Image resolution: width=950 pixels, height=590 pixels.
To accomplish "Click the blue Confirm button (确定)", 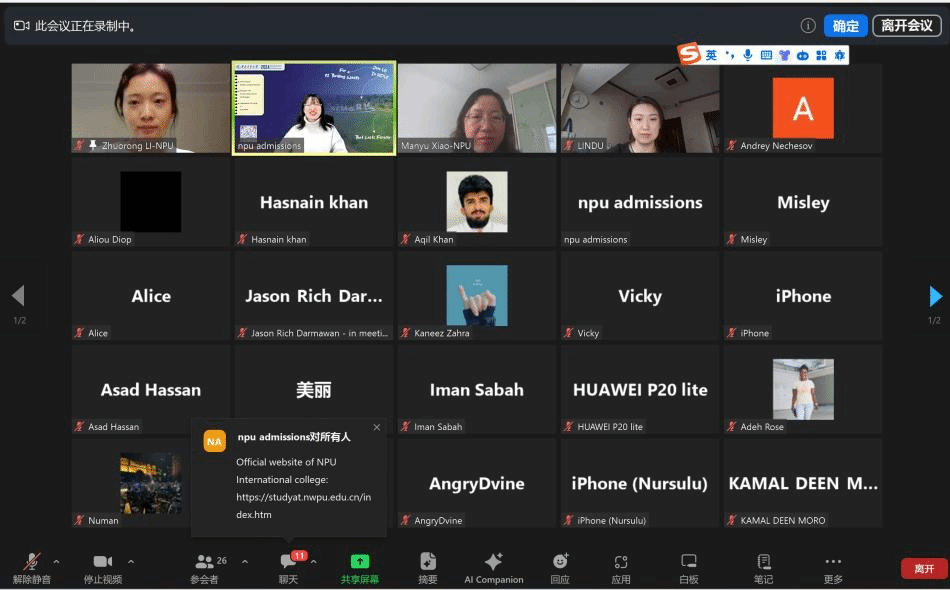I will (845, 26).
